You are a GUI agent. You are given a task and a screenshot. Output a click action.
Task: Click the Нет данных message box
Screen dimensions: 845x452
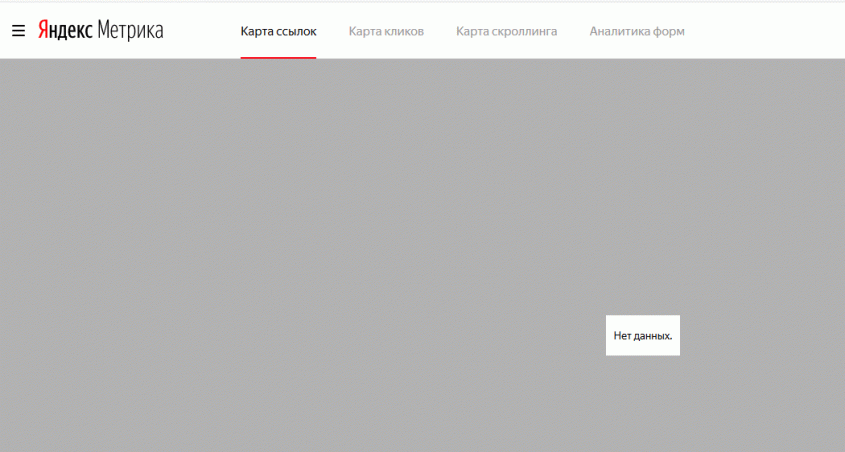point(642,335)
